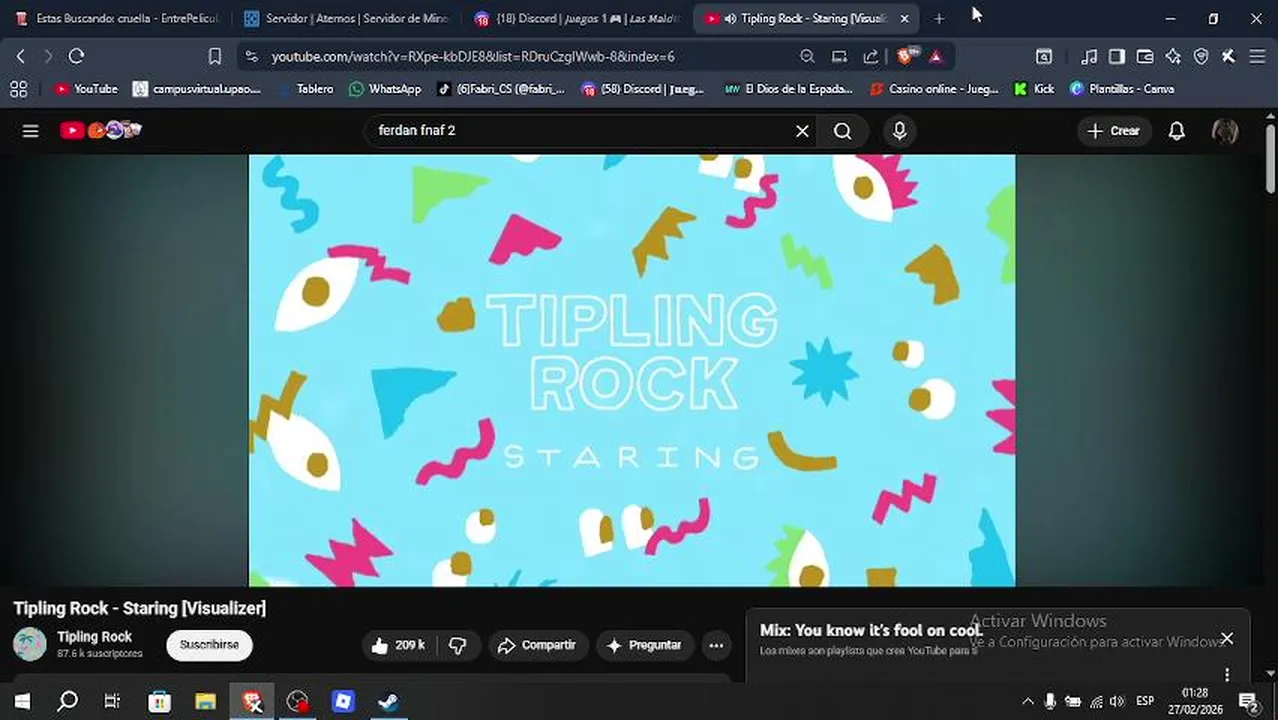
Task: Open the bookmarks bar apps grid icon
Action: tap(19, 89)
